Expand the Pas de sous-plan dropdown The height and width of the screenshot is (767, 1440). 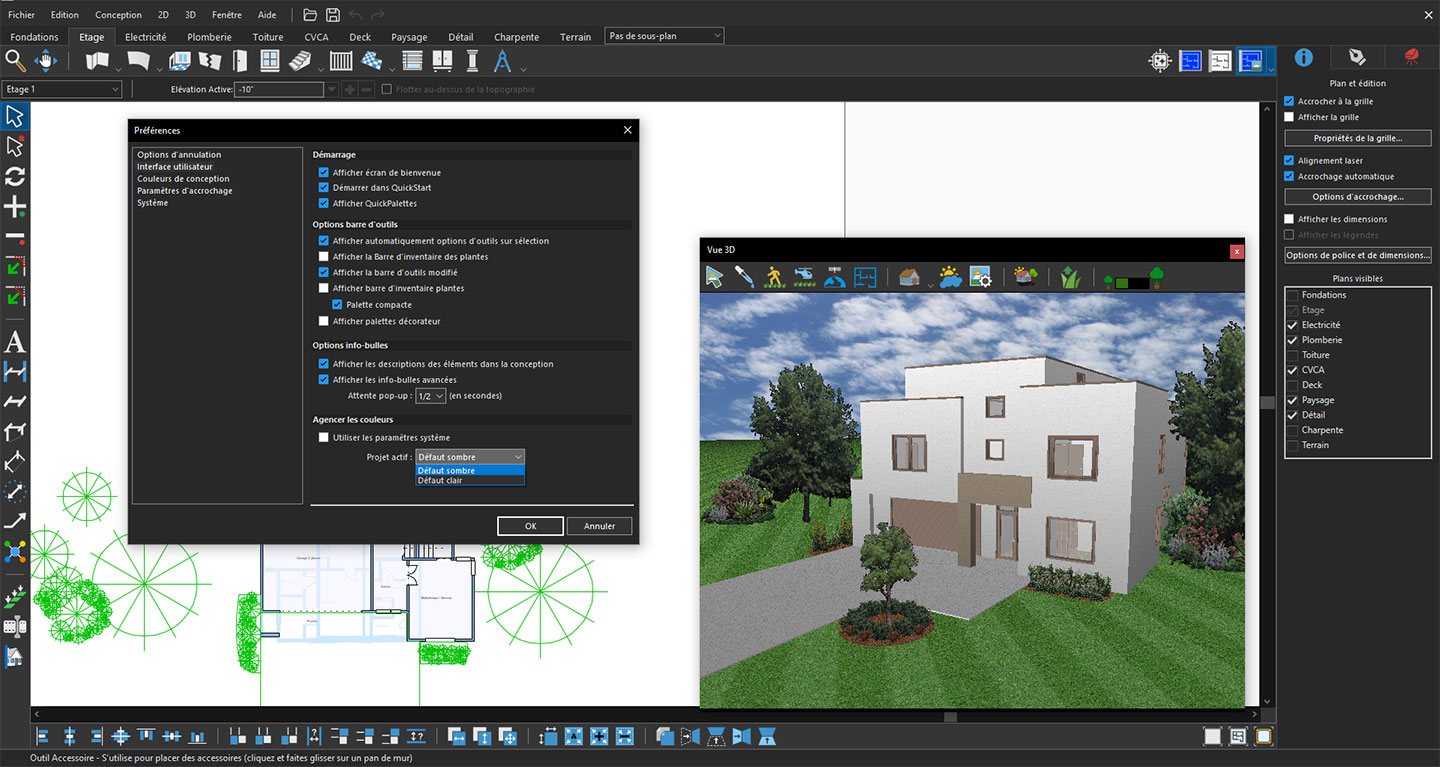pyautogui.click(x=664, y=36)
